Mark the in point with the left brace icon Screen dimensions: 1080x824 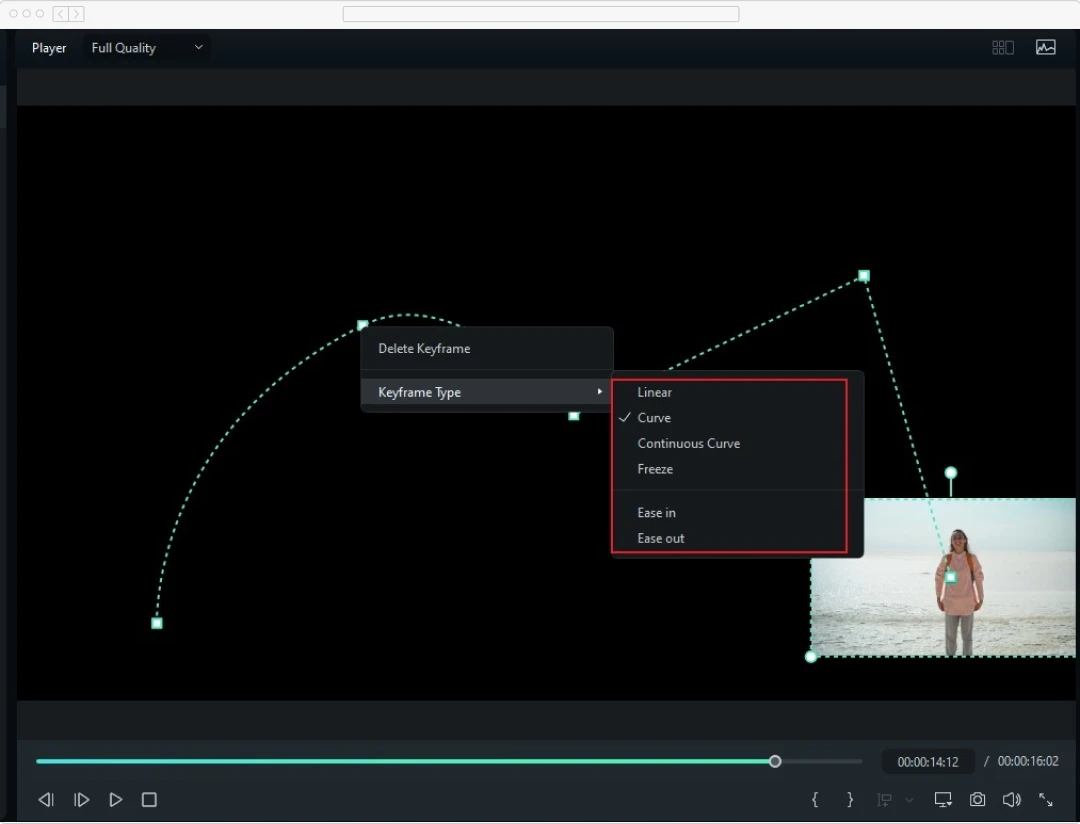pos(815,800)
